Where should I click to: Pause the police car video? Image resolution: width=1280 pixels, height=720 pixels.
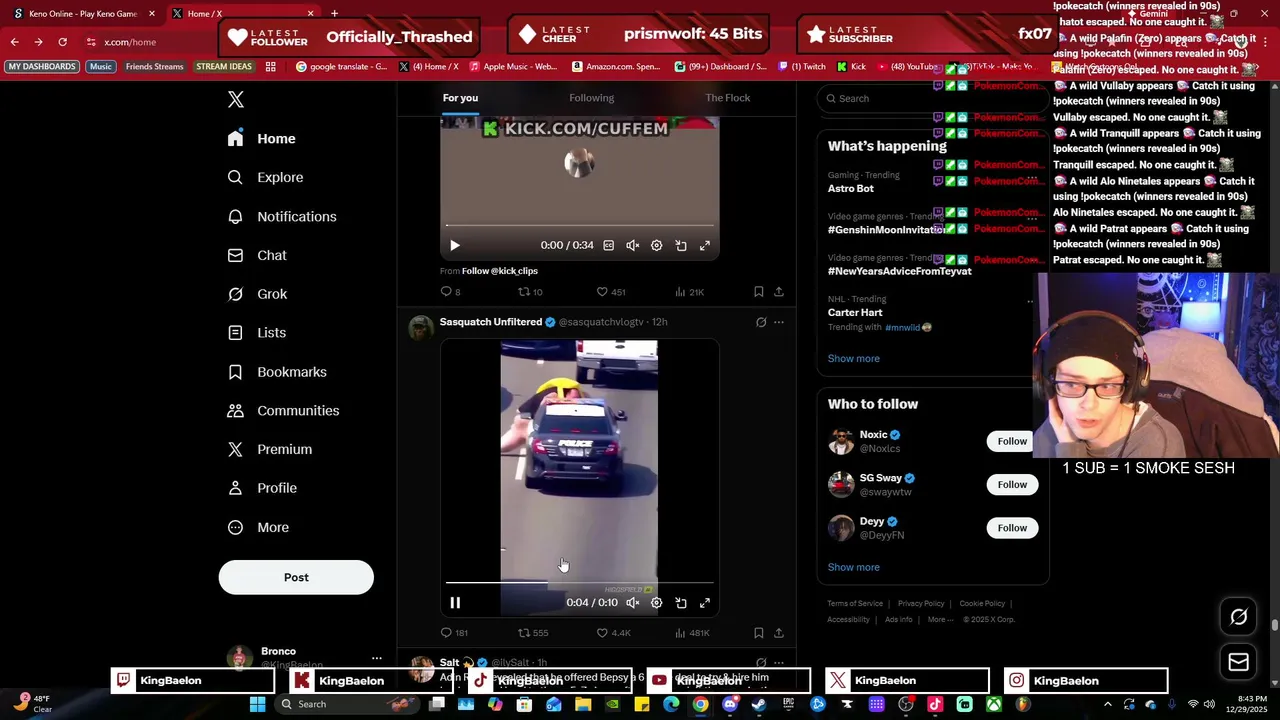pos(455,603)
